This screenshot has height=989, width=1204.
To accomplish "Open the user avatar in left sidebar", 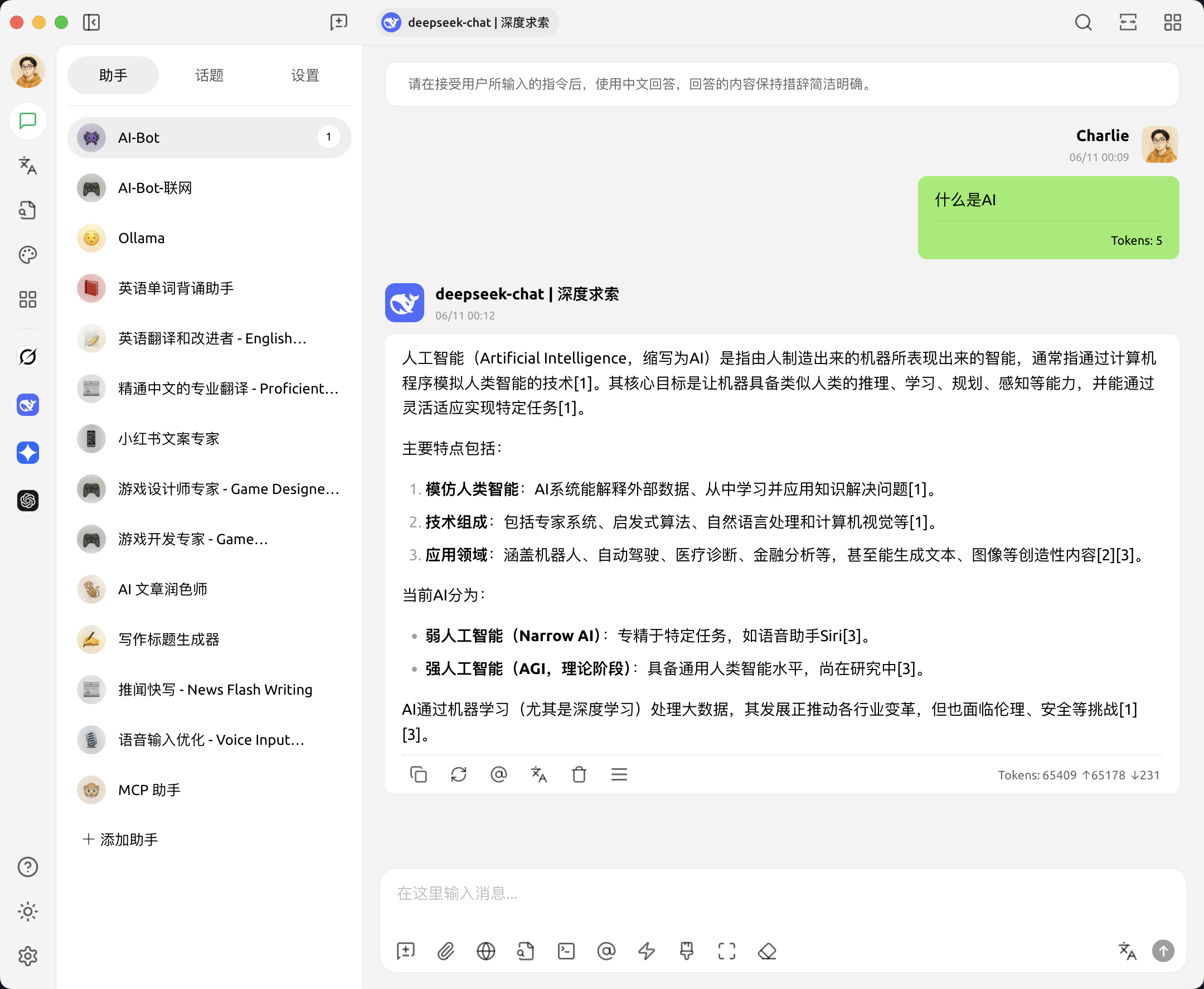I will [28, 71].
